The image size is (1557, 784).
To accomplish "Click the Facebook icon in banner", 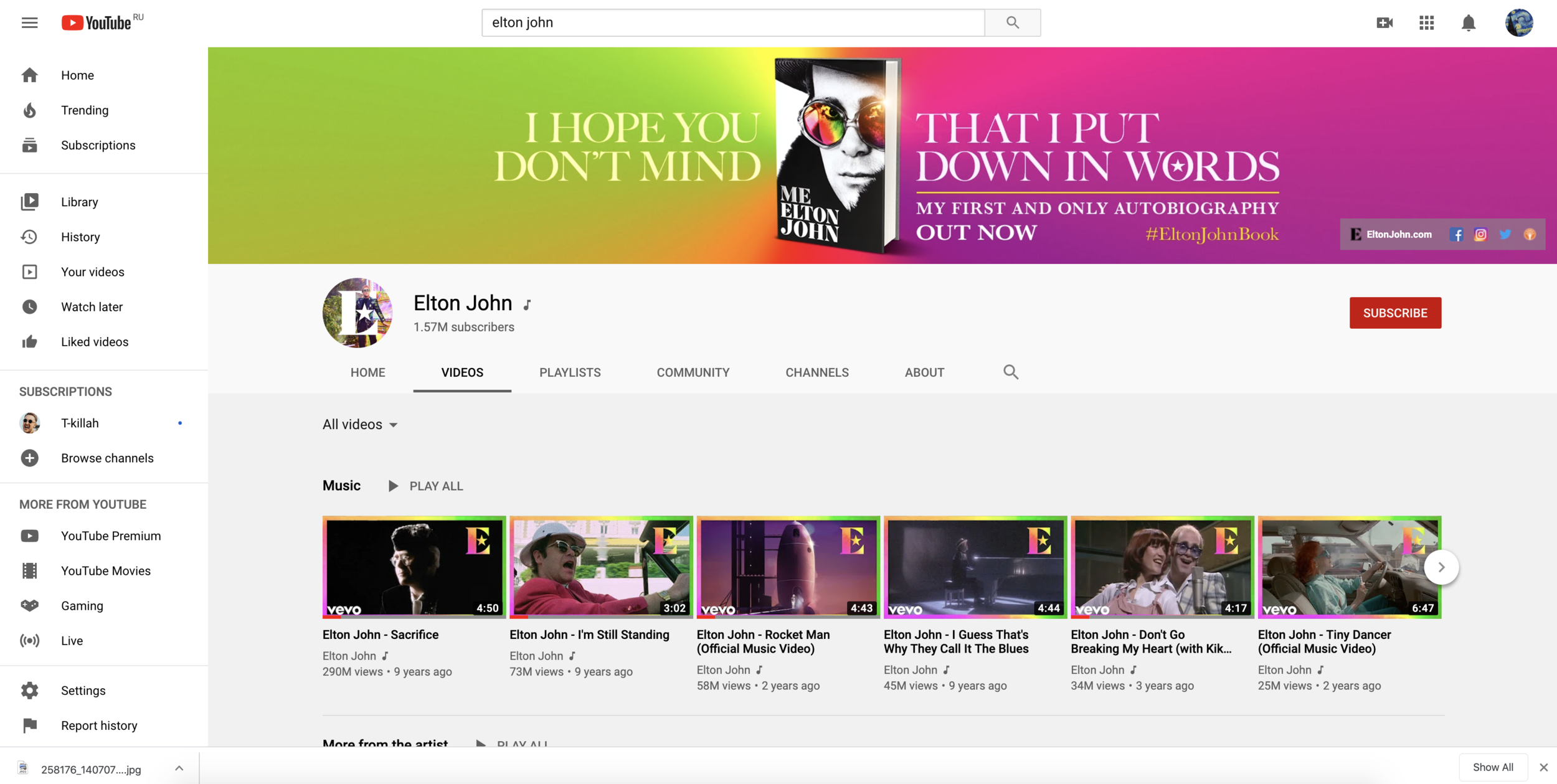I will coord(1455,235).
